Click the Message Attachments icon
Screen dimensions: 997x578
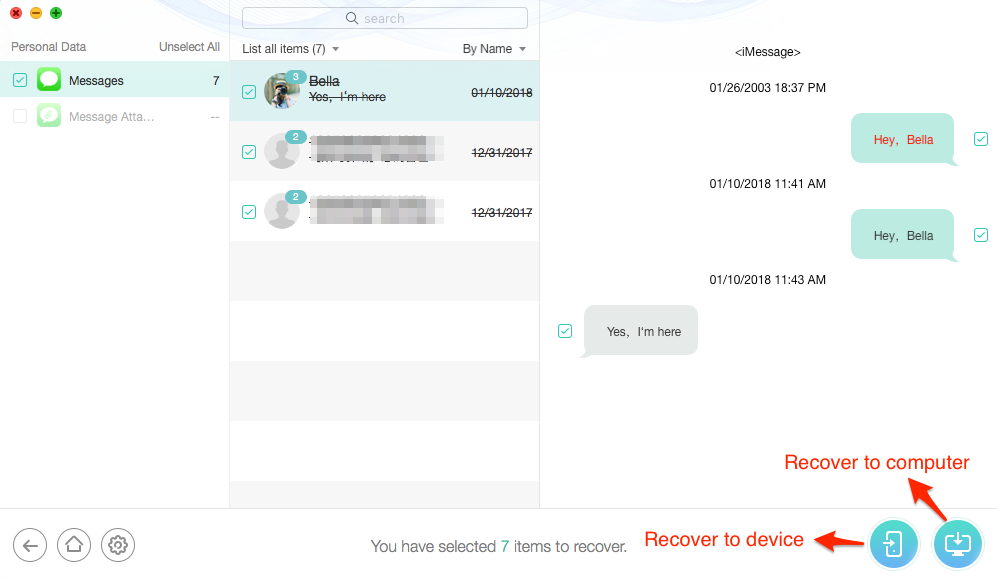[49, 116]
